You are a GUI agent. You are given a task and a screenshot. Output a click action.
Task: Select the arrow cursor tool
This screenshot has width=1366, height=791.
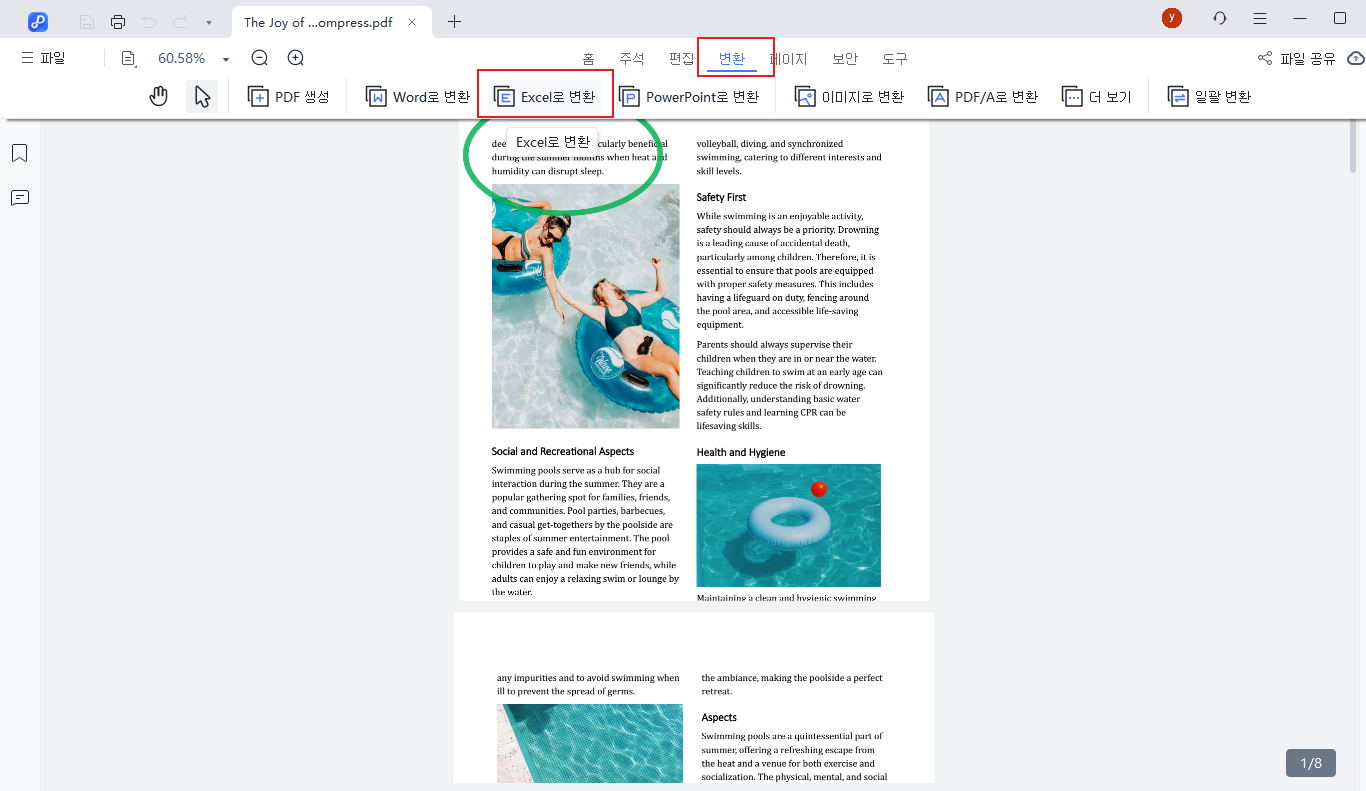click(202, 97)
